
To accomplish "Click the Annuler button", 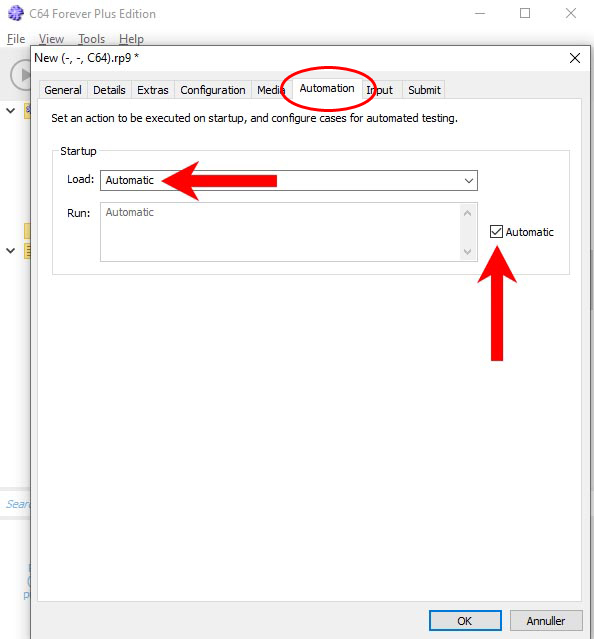I will click(x=546, y=621).
